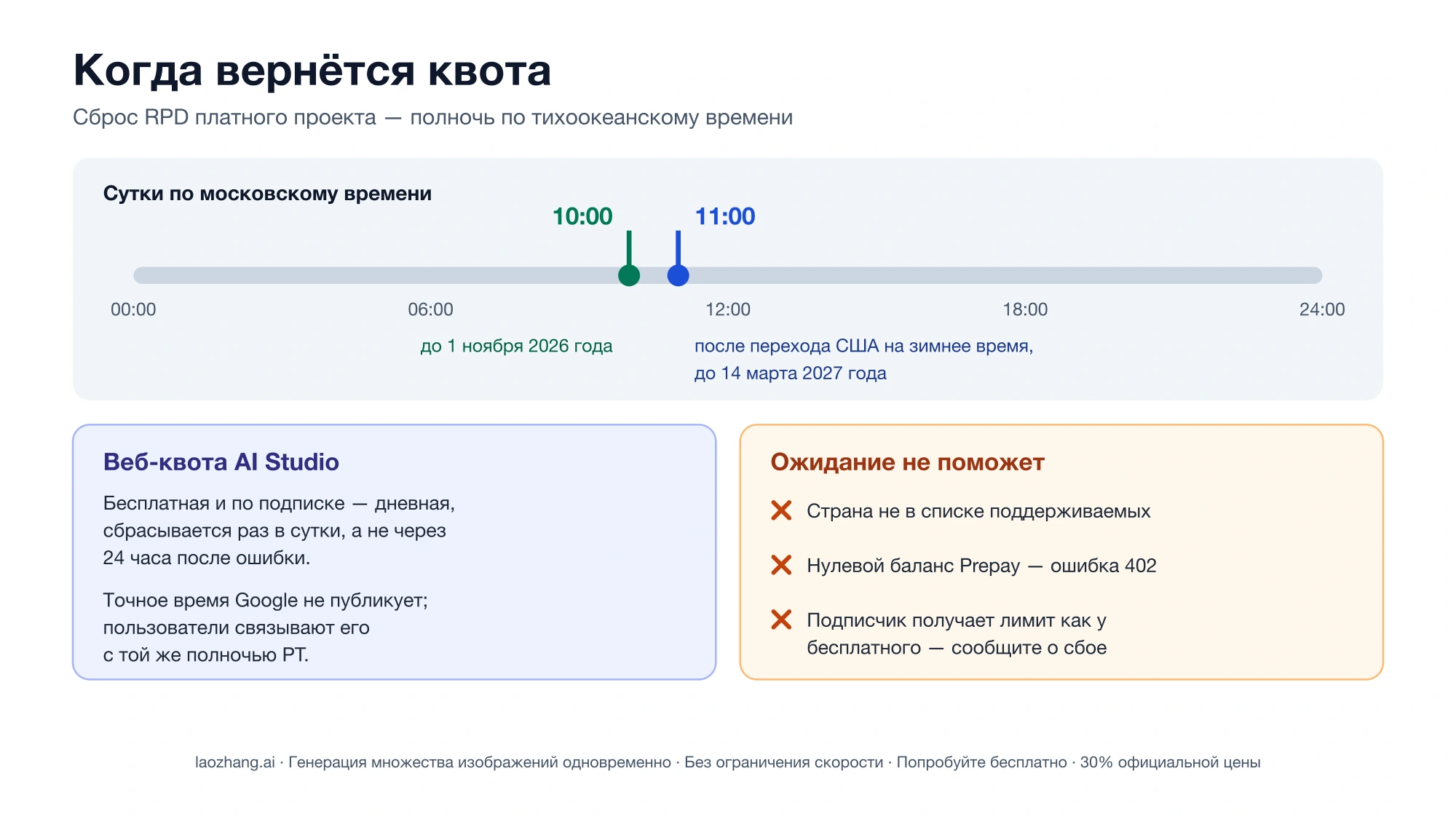Click the label 'Сутки по московскому времени'
The width and height of the screenshot is (1456, 819).
[x=267, y=194]
